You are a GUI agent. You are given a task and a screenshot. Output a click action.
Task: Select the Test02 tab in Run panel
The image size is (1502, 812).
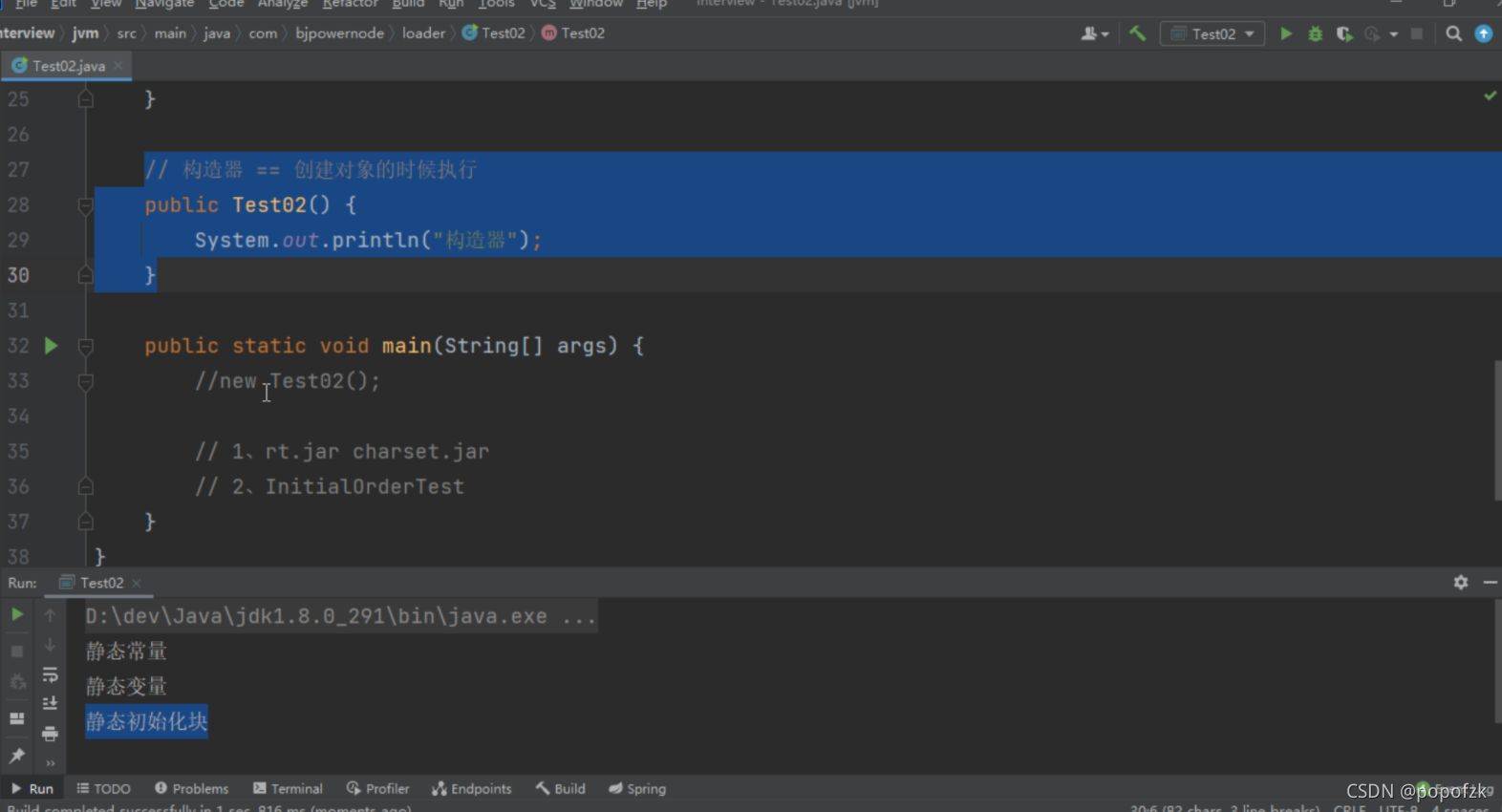[x=101, y=583]
